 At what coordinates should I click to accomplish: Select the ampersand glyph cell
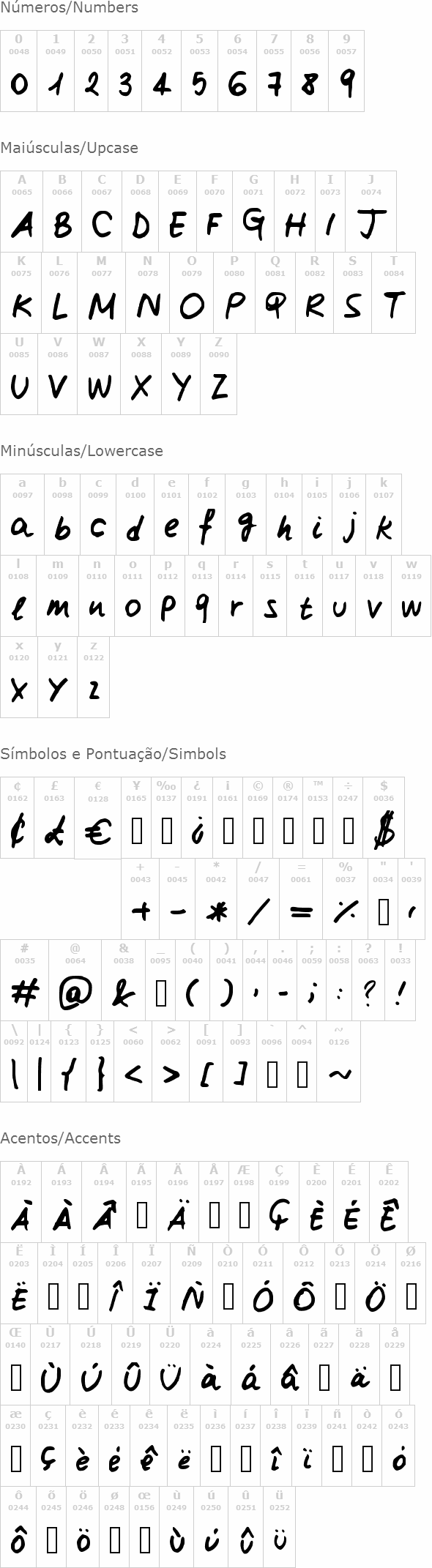pos(124,980)
